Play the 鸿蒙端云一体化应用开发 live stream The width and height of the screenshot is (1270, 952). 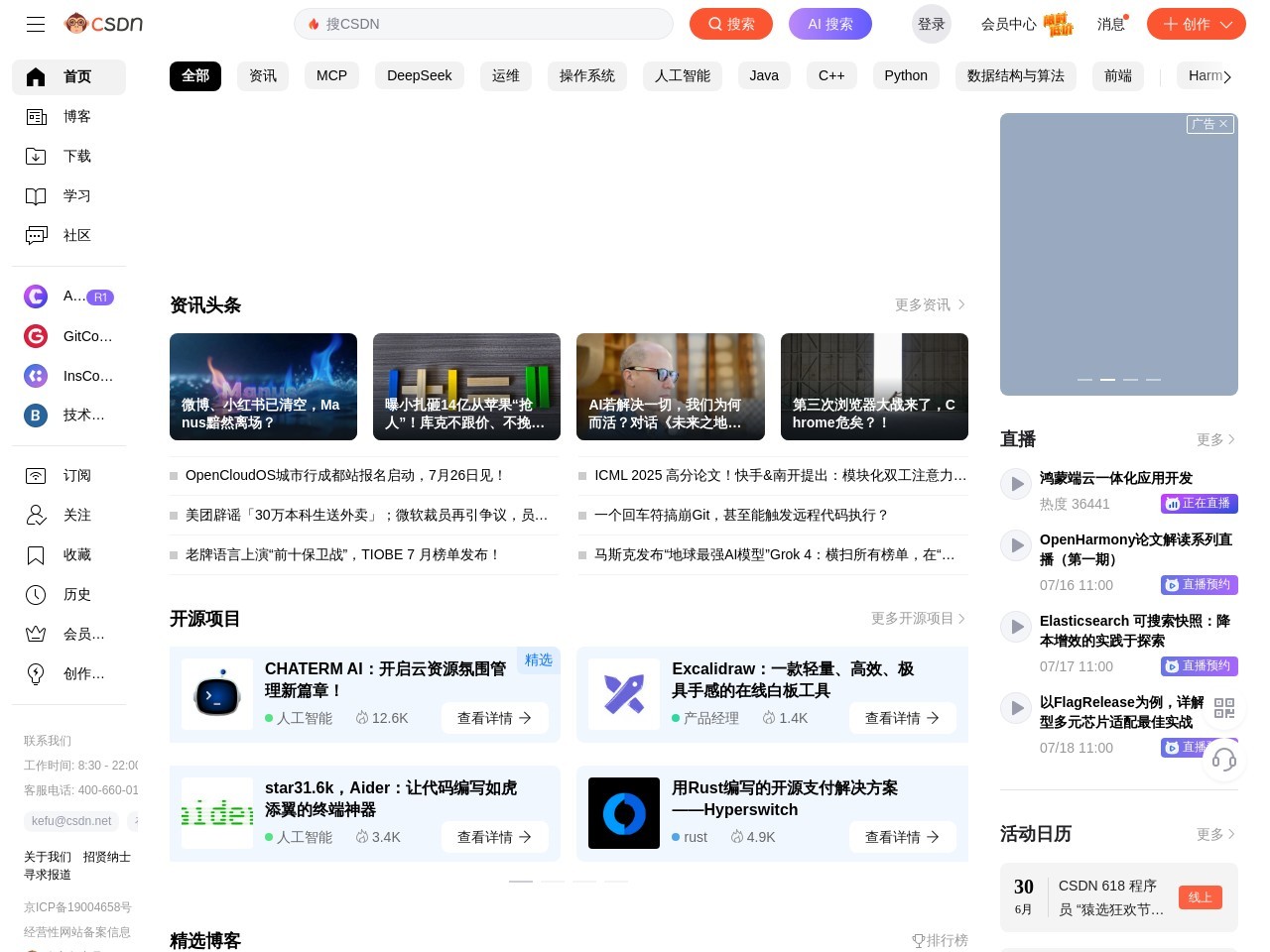1016,484
